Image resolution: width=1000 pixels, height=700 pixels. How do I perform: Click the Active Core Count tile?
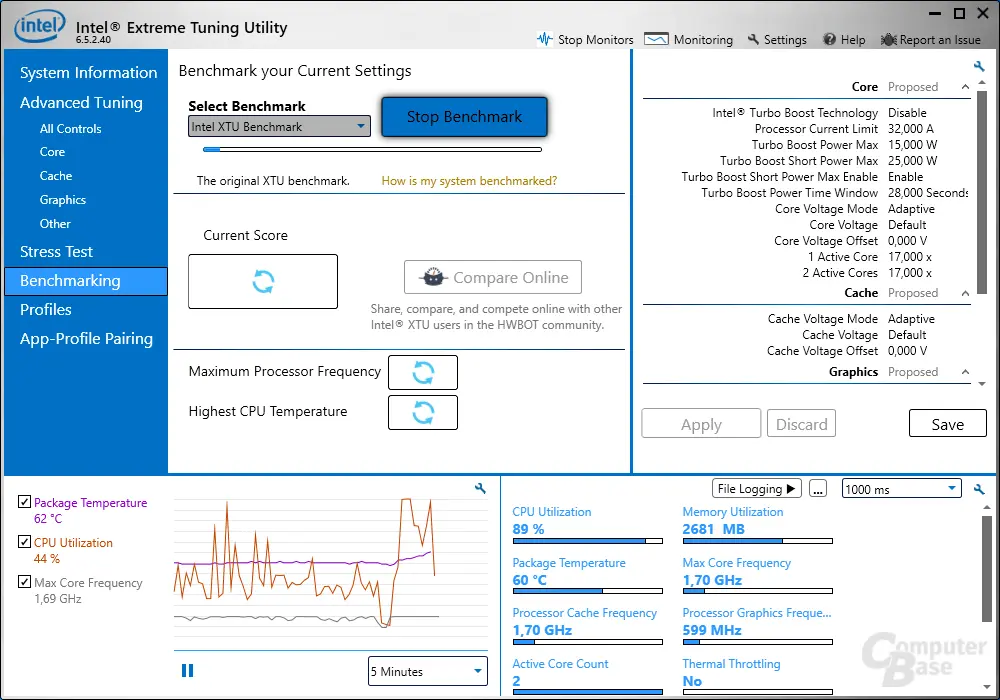pos(587,676)
